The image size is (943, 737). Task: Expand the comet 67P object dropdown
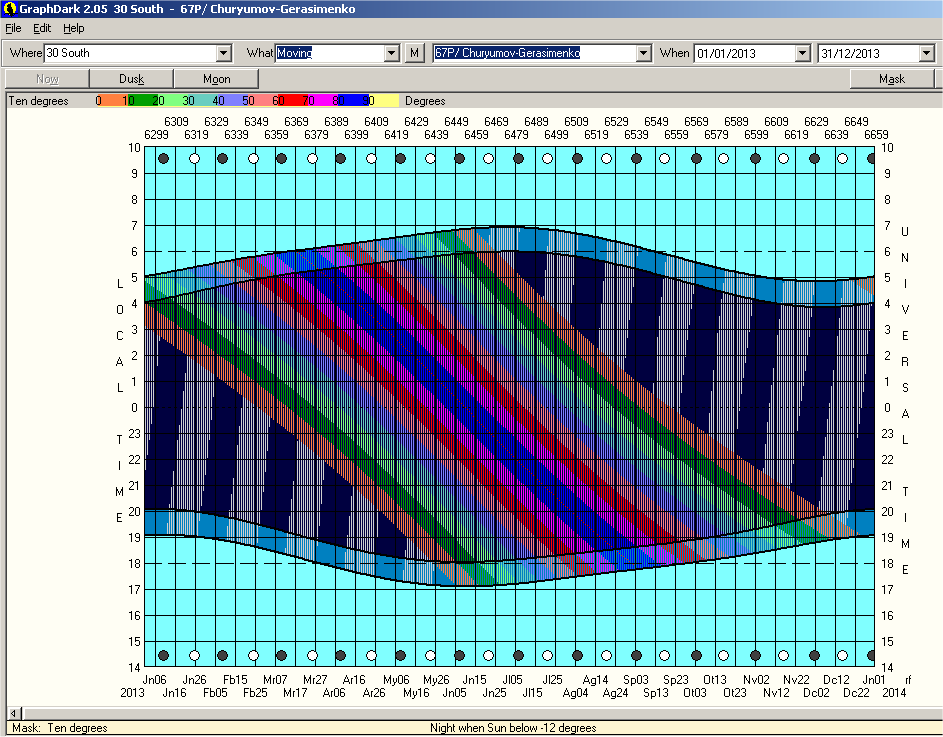[643, 53]
